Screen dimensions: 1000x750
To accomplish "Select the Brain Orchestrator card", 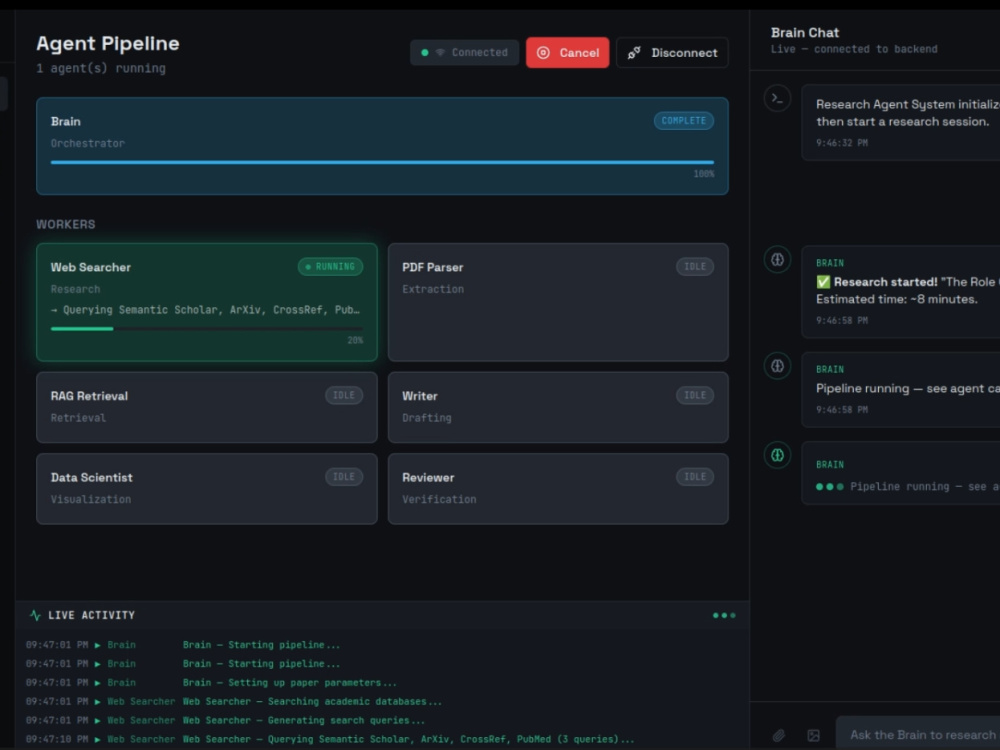I will tap(382, 146).
